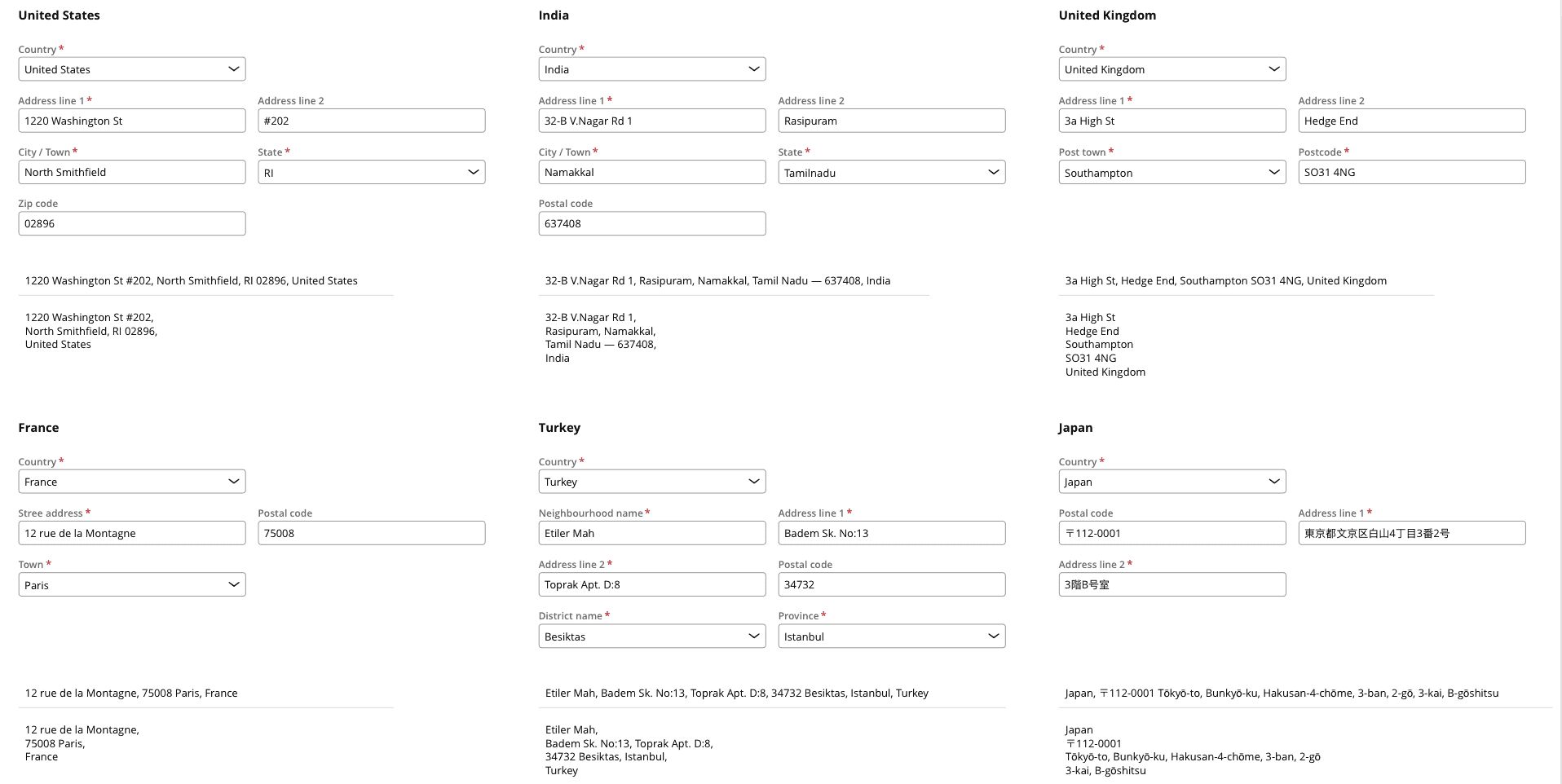Click 'Hedge End' in multiline UK address
1562x784 pixels.
coord(1092,331)
